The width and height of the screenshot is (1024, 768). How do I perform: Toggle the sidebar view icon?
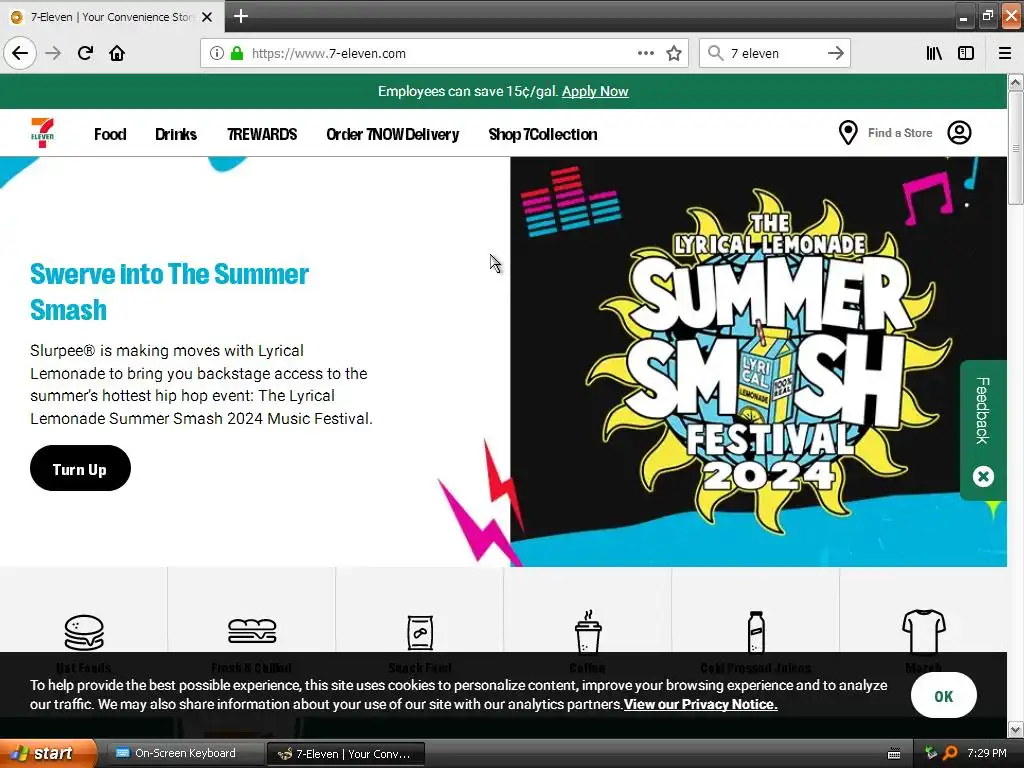(966, 53)
